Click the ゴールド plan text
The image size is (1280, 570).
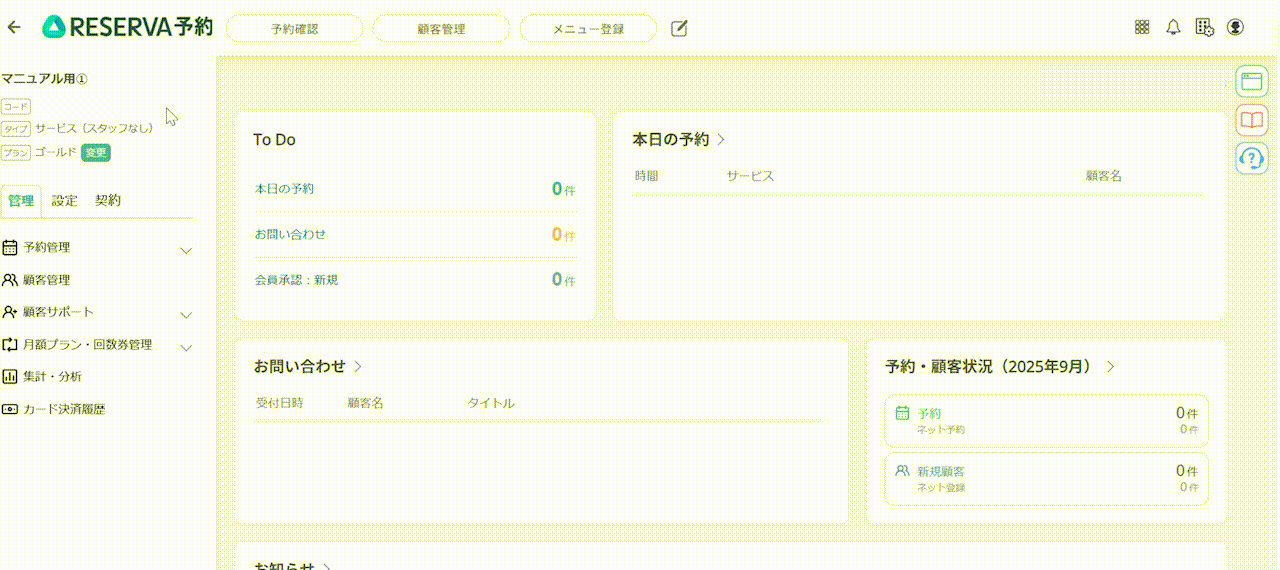pos(56,153)
